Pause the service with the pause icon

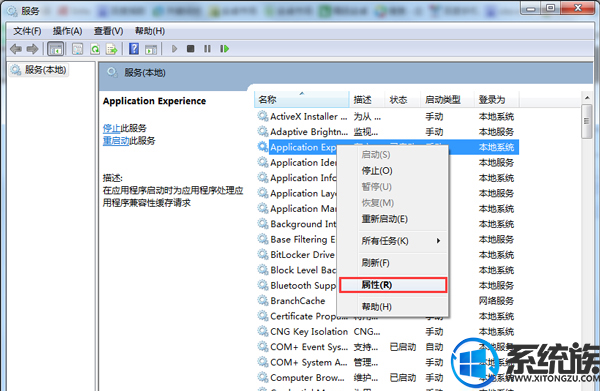pyautogui.click(x=207, y=49)
